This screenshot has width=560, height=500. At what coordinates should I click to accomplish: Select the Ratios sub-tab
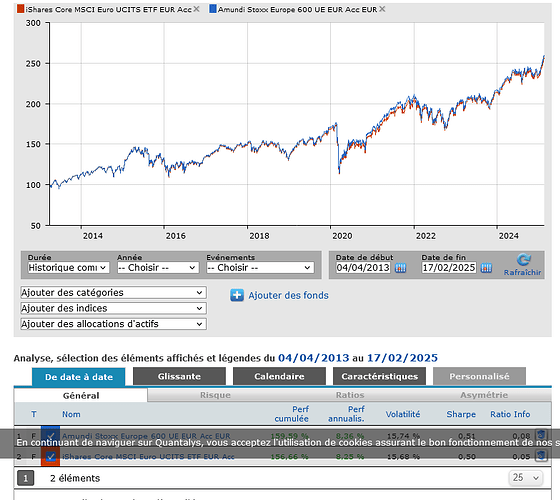[x=350, y=395]
